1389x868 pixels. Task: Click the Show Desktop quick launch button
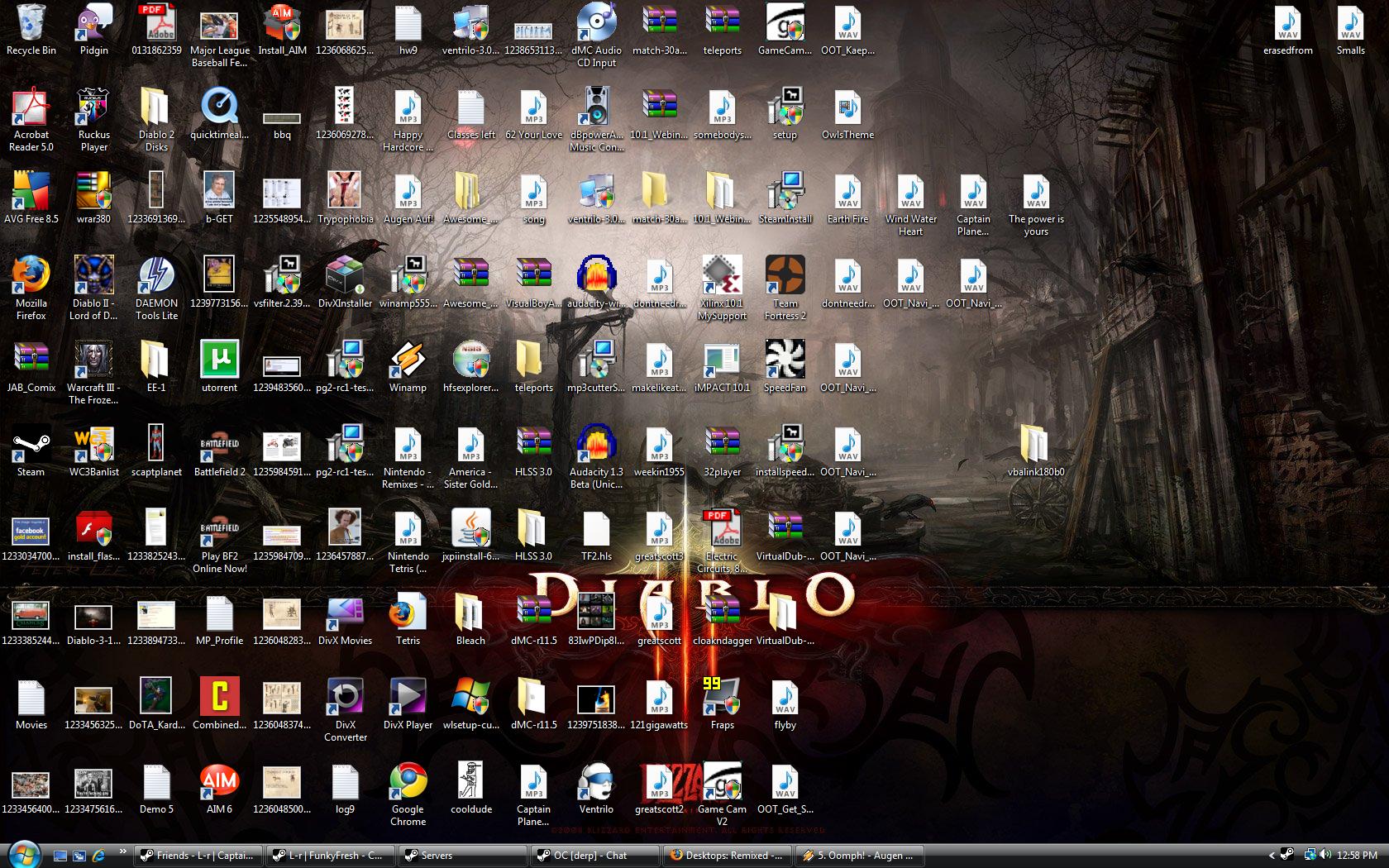click(60, 856)
